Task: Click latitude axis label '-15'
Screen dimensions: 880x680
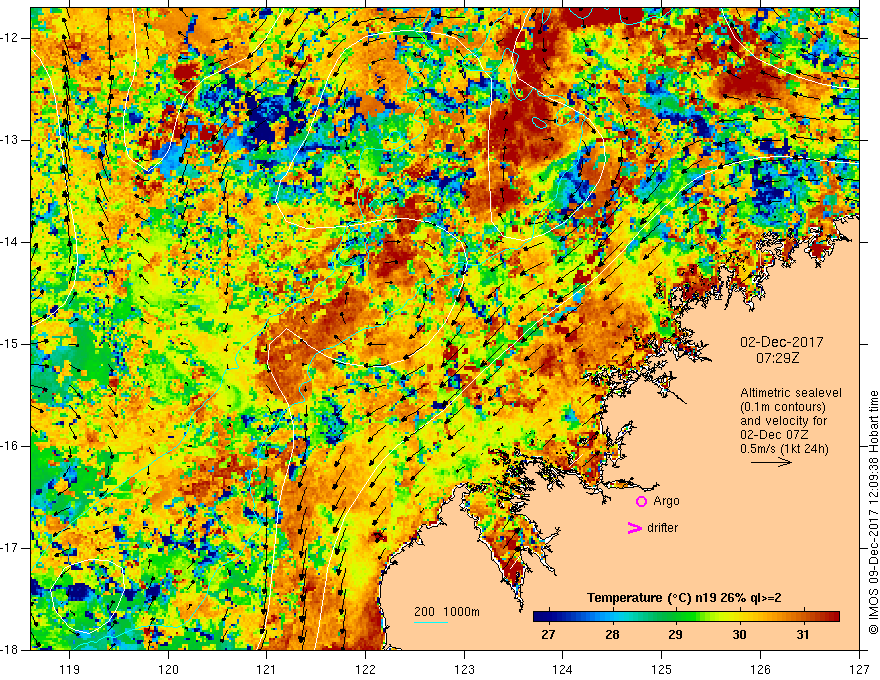Action: click(10, 344)
